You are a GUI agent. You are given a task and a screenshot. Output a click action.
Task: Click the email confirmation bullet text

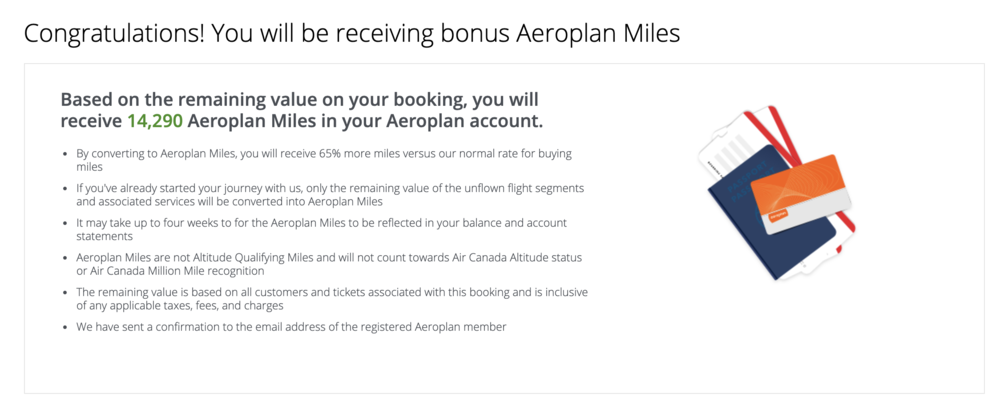[x=290, y=327]
